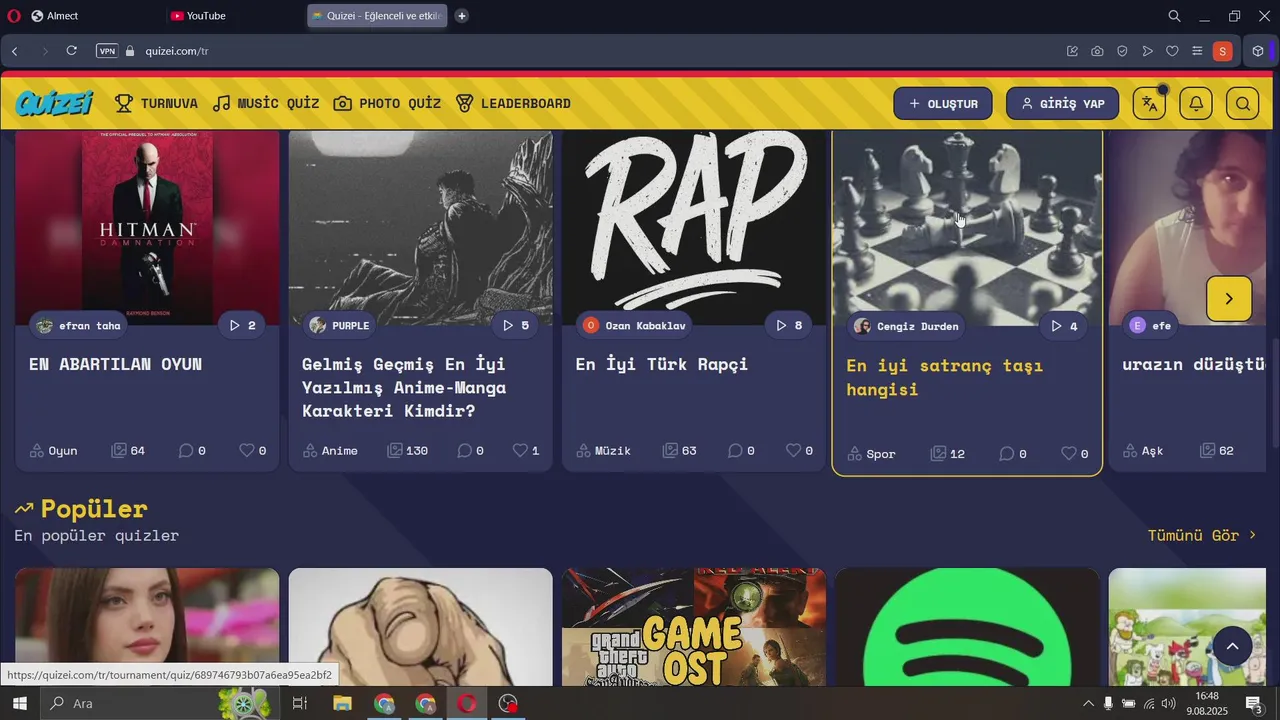This screenshot has height=720, width=1280.
Task: Select the Spor category tag
Action: click(871, 454)
